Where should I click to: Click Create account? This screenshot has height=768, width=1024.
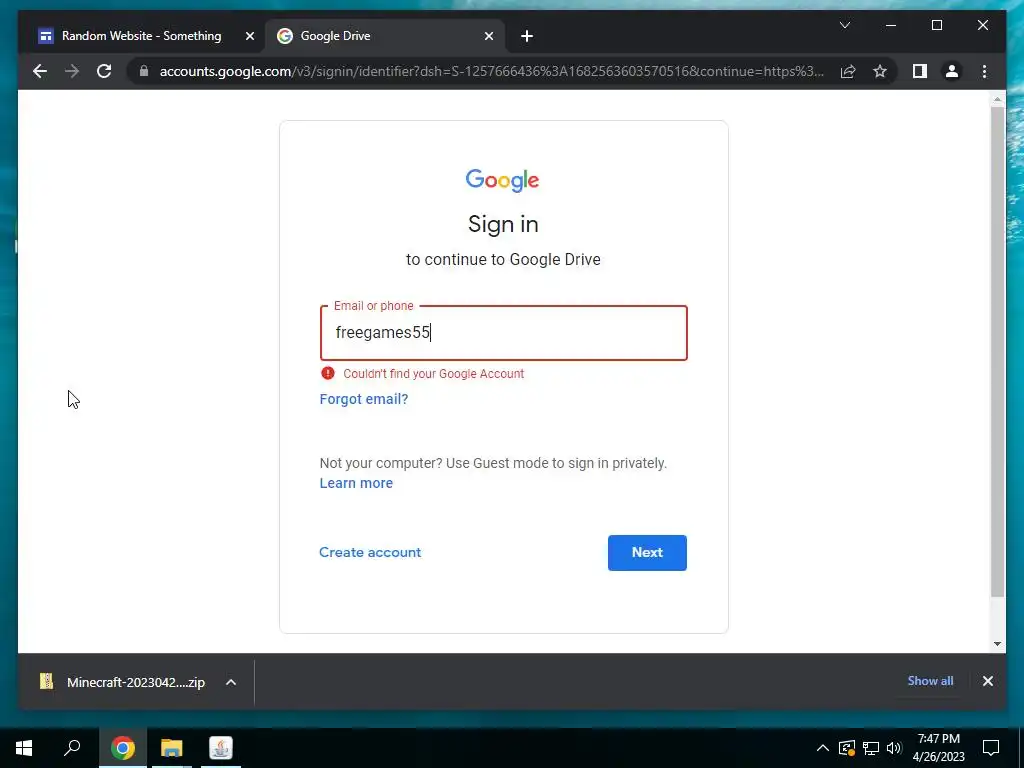click(x=370, y=552)
